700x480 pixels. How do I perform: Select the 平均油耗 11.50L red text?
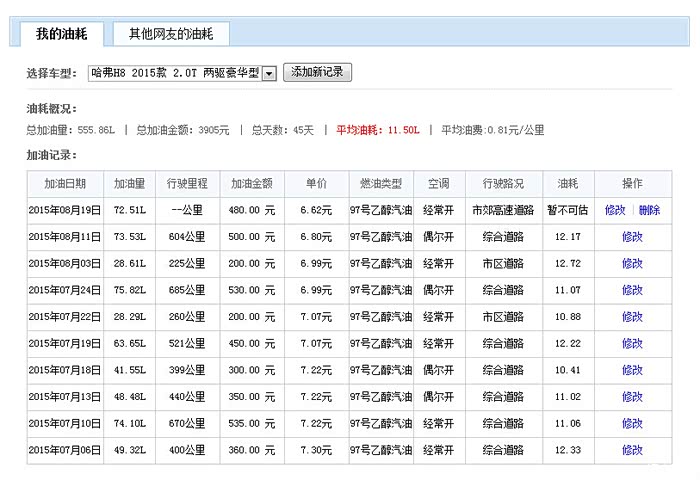376,130
